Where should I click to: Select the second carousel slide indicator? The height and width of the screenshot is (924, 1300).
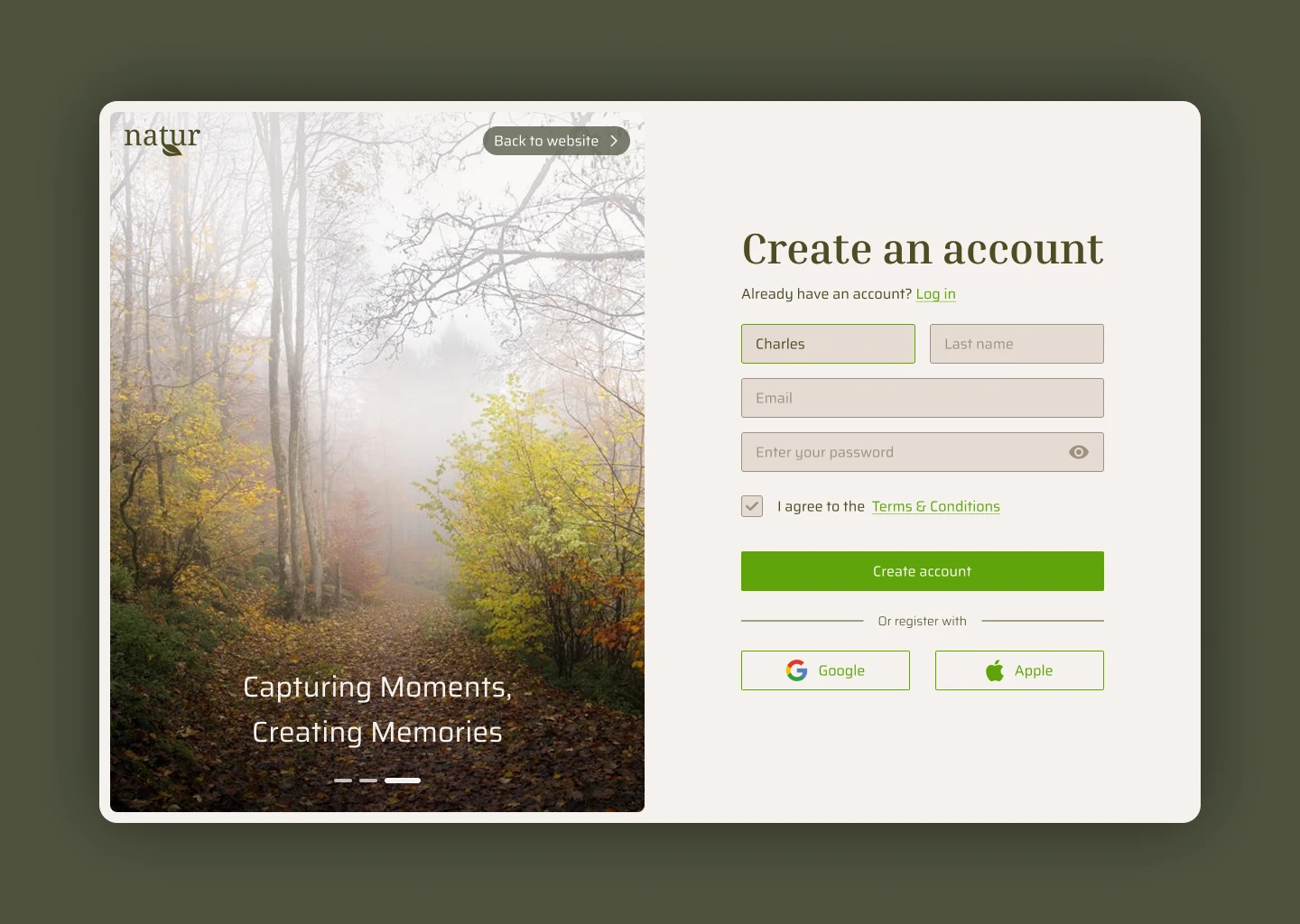368,780
